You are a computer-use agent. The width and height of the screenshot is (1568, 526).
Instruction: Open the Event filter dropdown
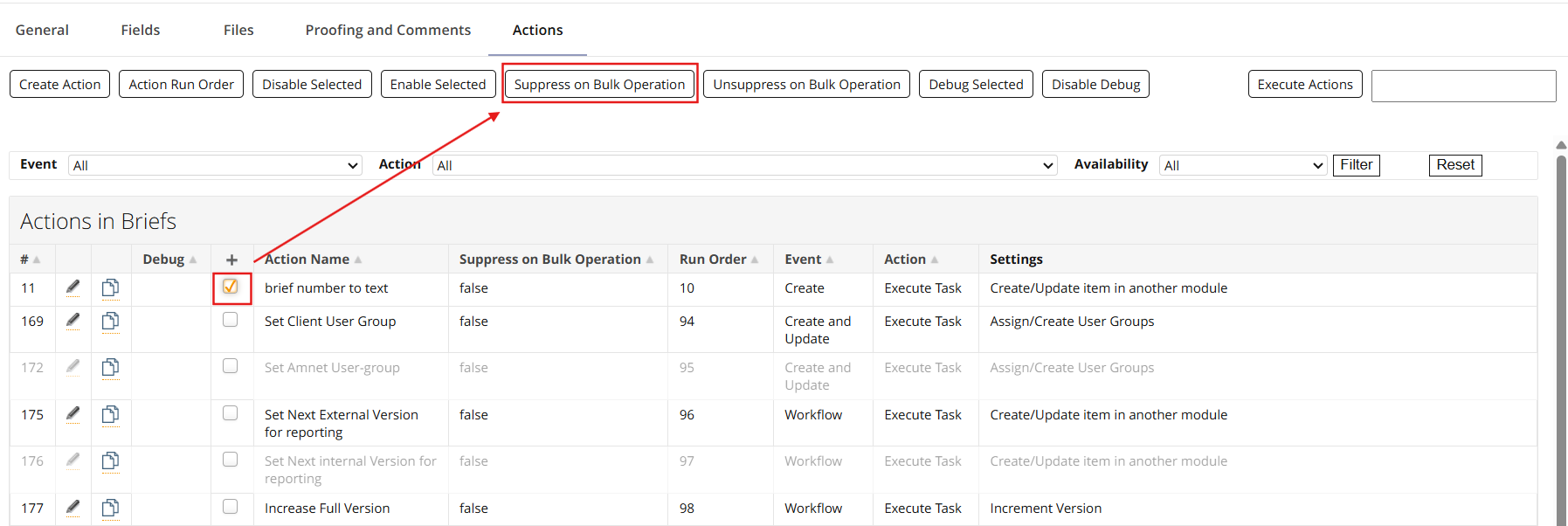point(215,165)
